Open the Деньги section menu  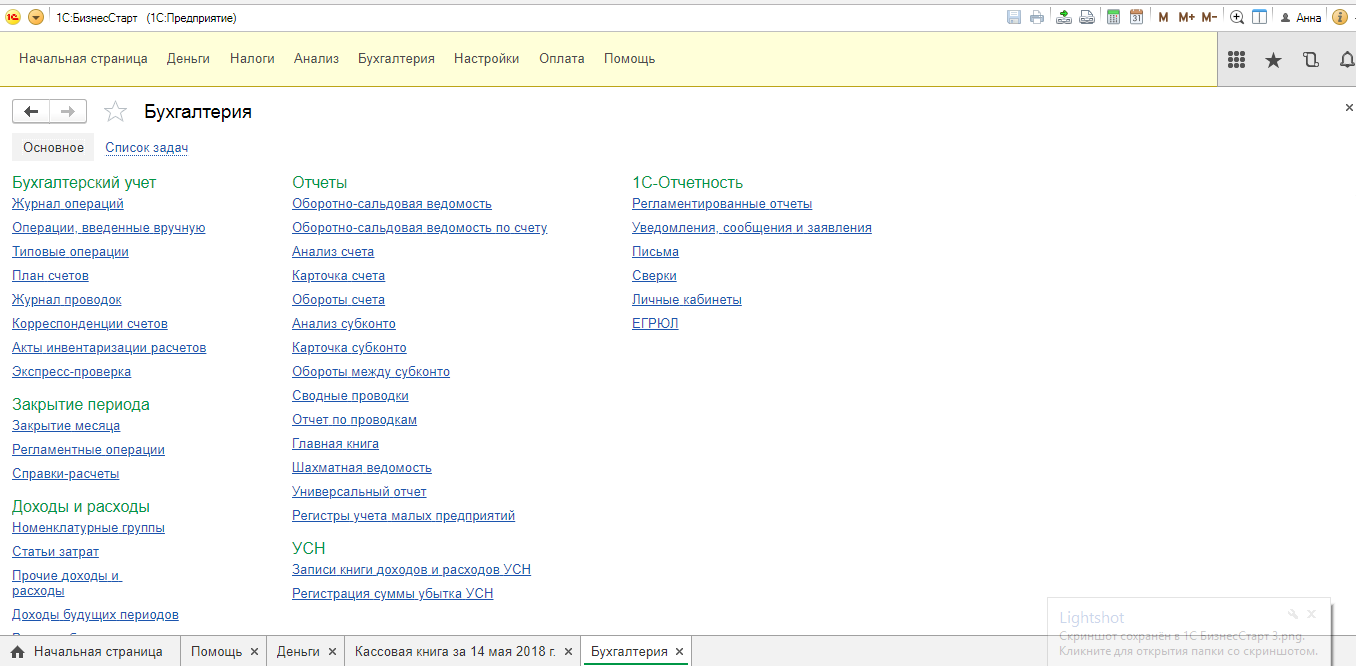click(x=188, y=58)
